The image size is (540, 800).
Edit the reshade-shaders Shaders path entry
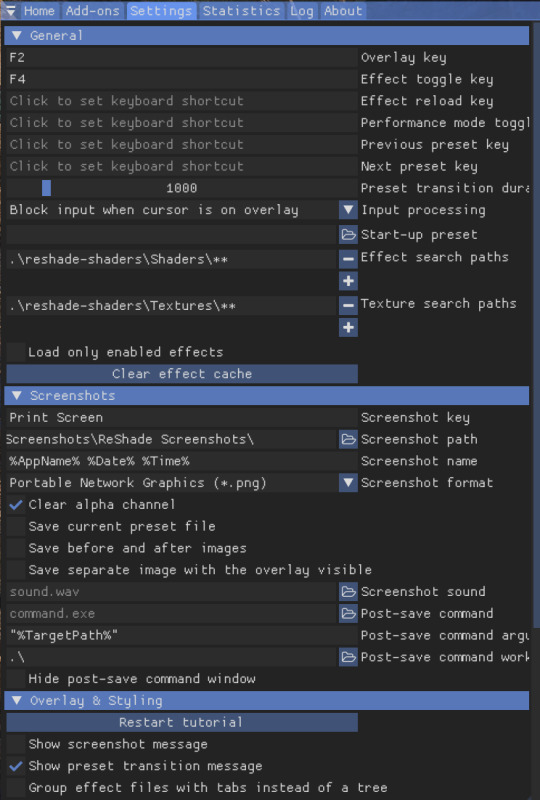(x=171, y=259)
